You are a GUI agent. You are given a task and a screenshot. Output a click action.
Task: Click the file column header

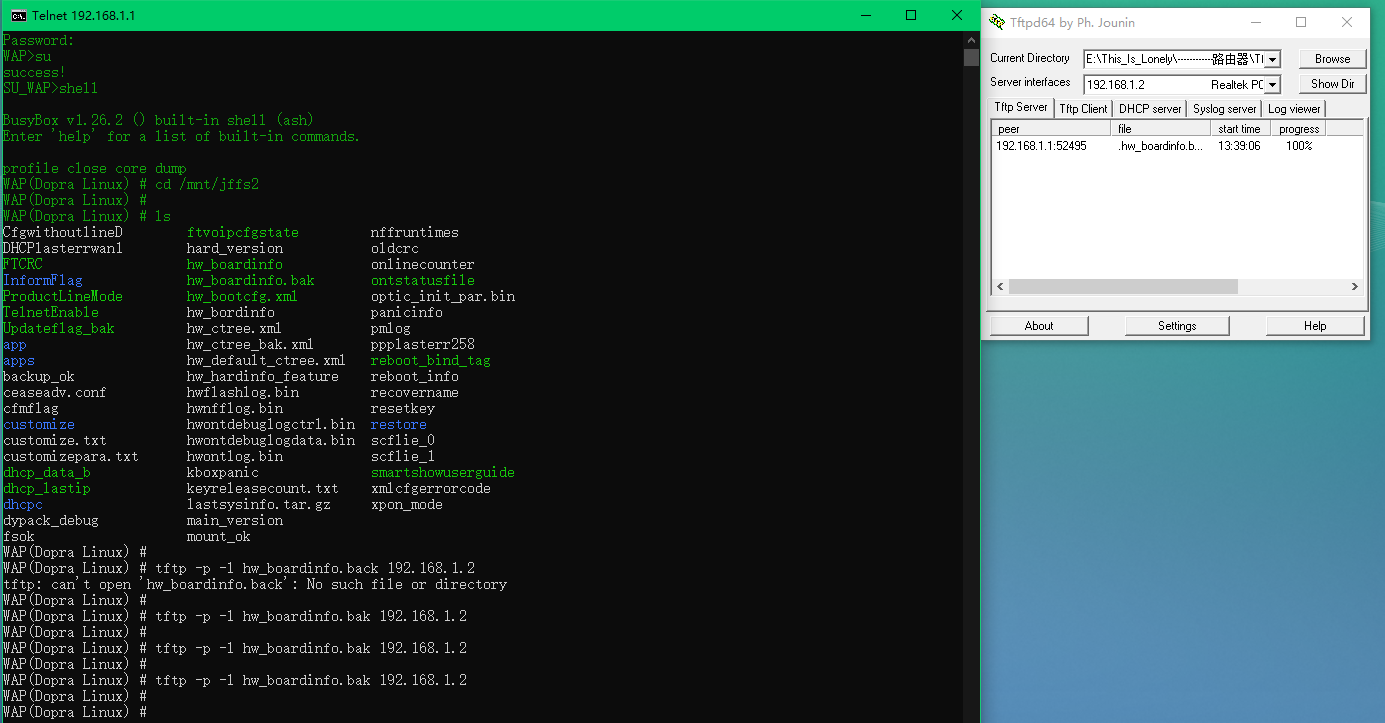(x=1161, y=129)
